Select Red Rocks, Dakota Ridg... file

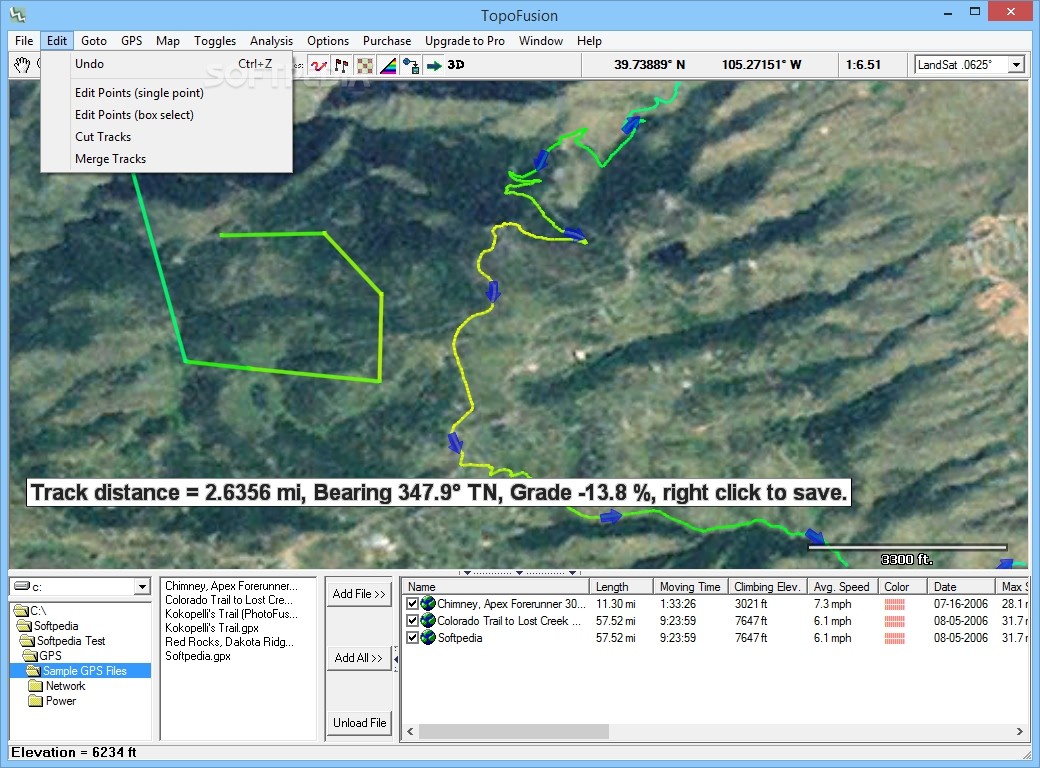[x=229, y=641]
